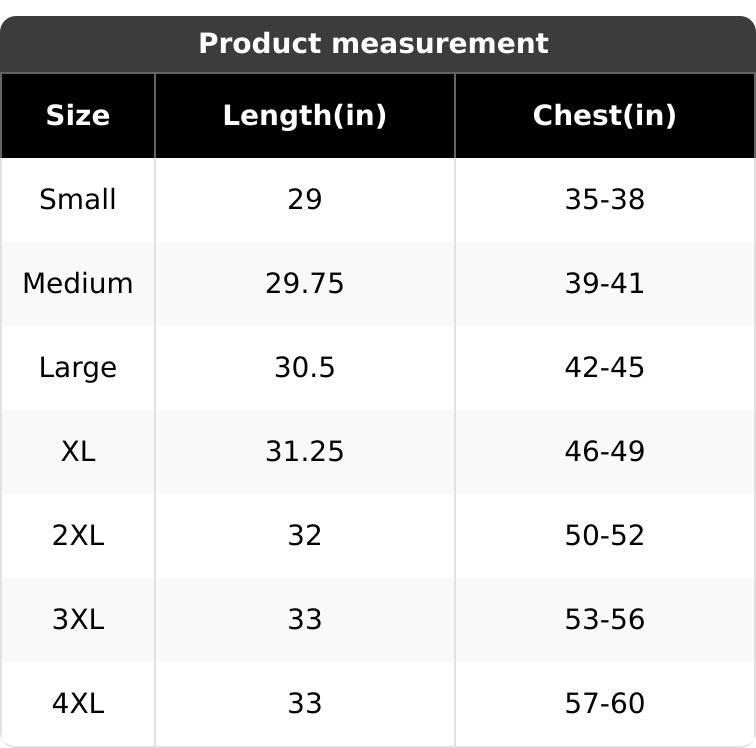Select the 30.5 length value
This screenshot has height=748, width=756.
coord(304,368)
